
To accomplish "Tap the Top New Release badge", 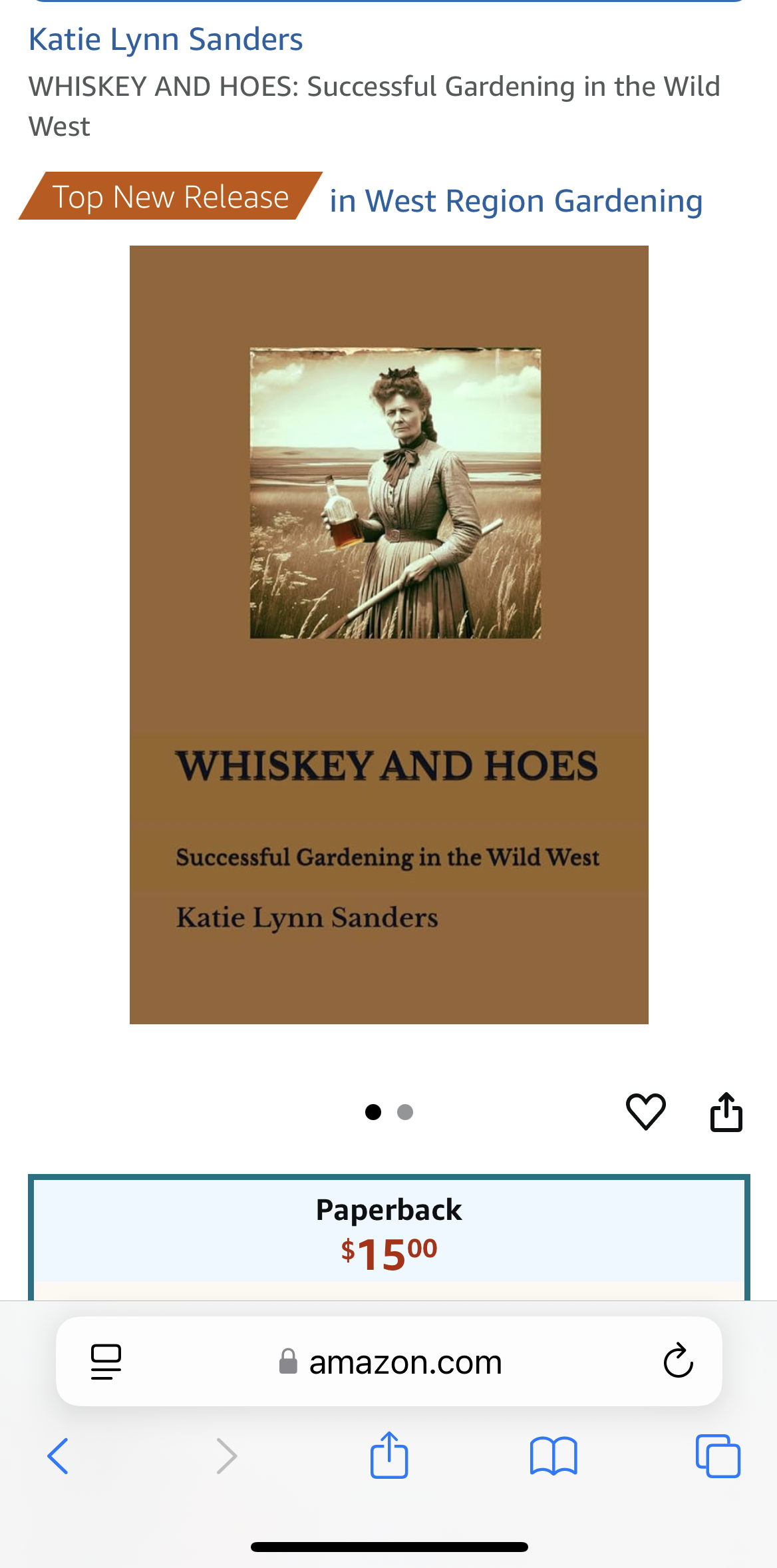I will pos(170,196).
